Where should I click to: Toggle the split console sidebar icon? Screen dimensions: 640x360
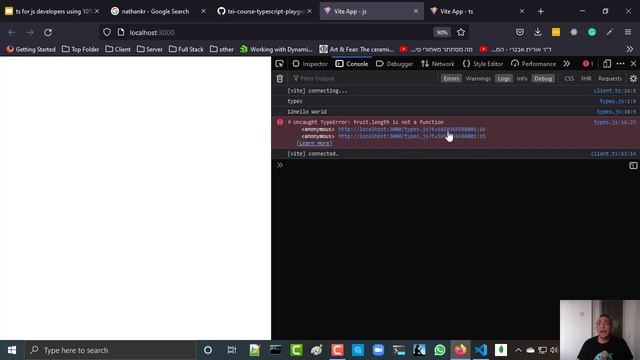(633, 165)
